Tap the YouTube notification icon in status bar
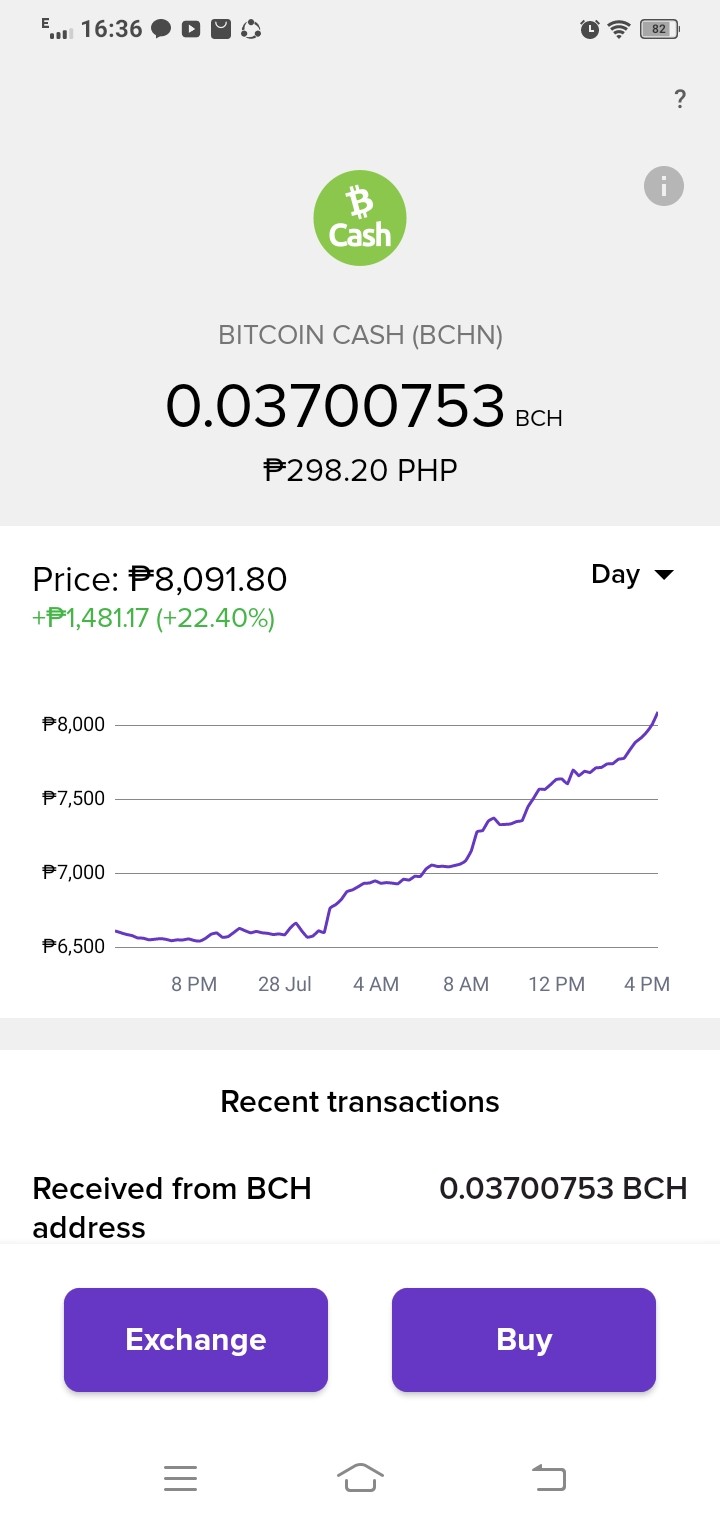 pos(191,29)
